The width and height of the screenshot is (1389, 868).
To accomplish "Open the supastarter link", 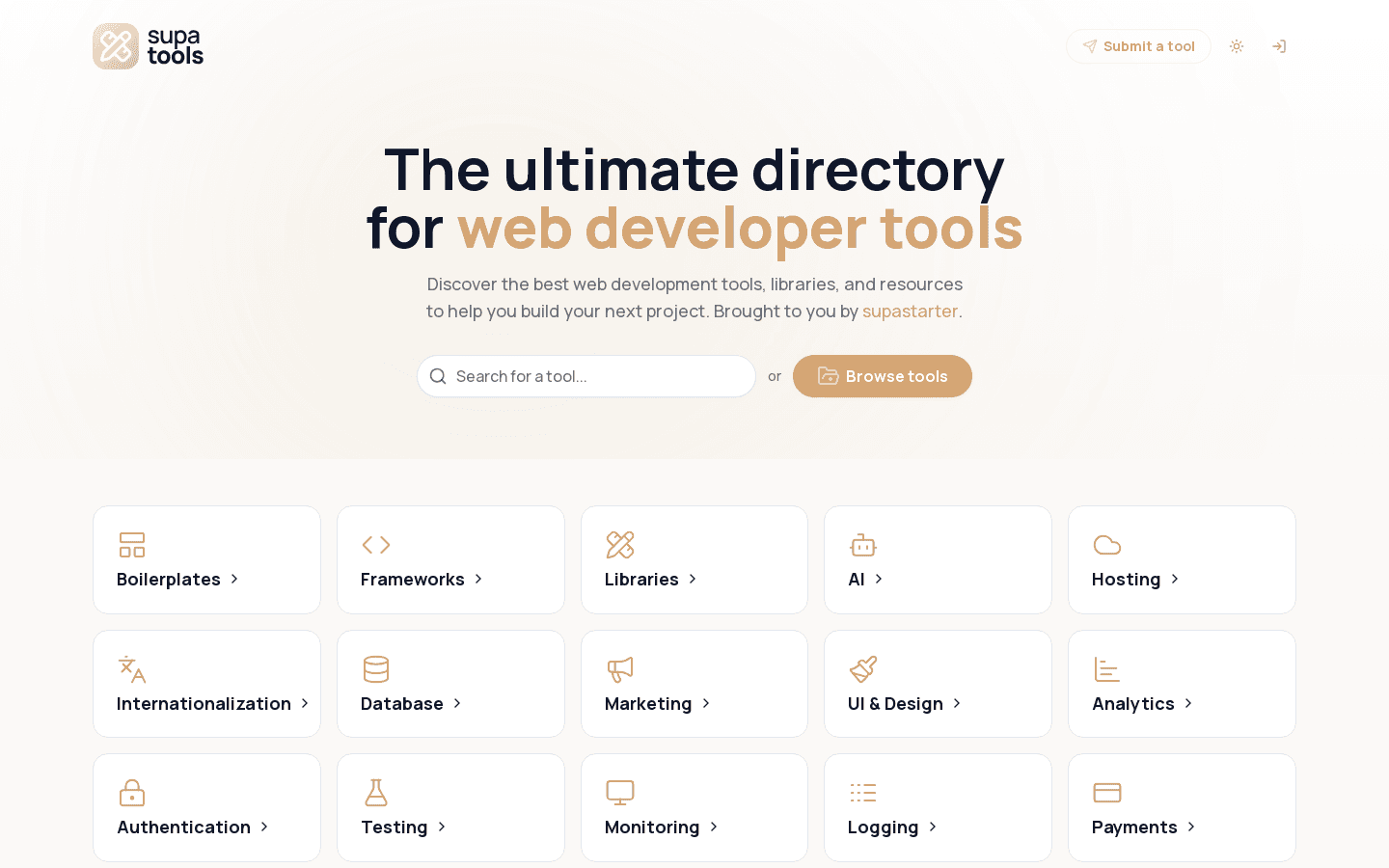I will tap(910, 312).
